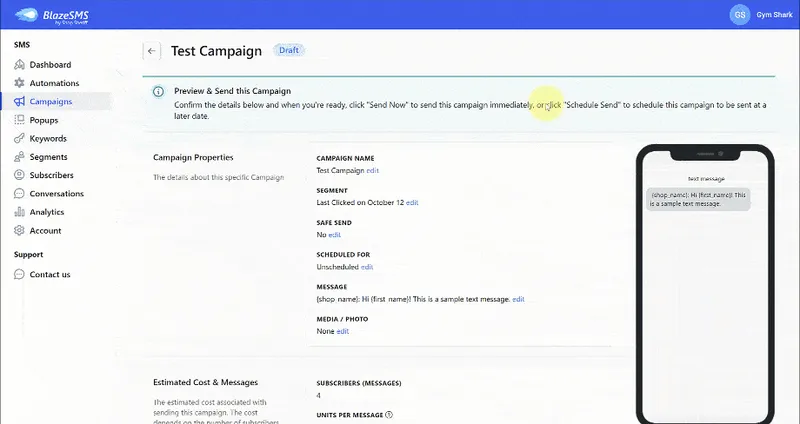
Task: Click the Gym Shark account name
Action: pos(774,15)
